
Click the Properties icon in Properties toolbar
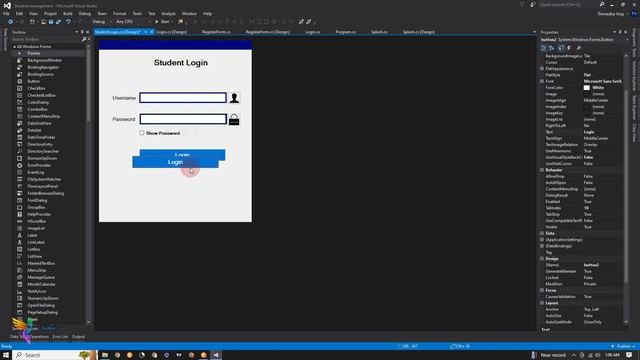coord(561,48)
